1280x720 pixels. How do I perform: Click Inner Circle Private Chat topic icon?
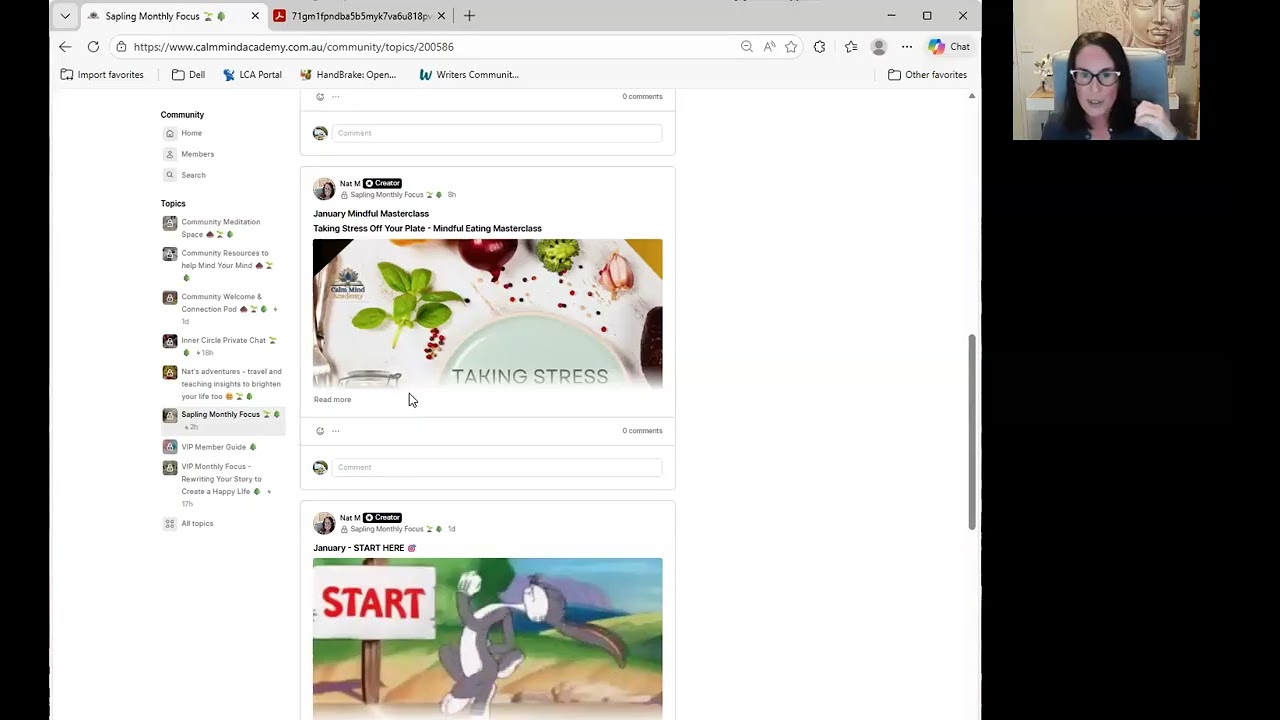(x=170, y=341)
